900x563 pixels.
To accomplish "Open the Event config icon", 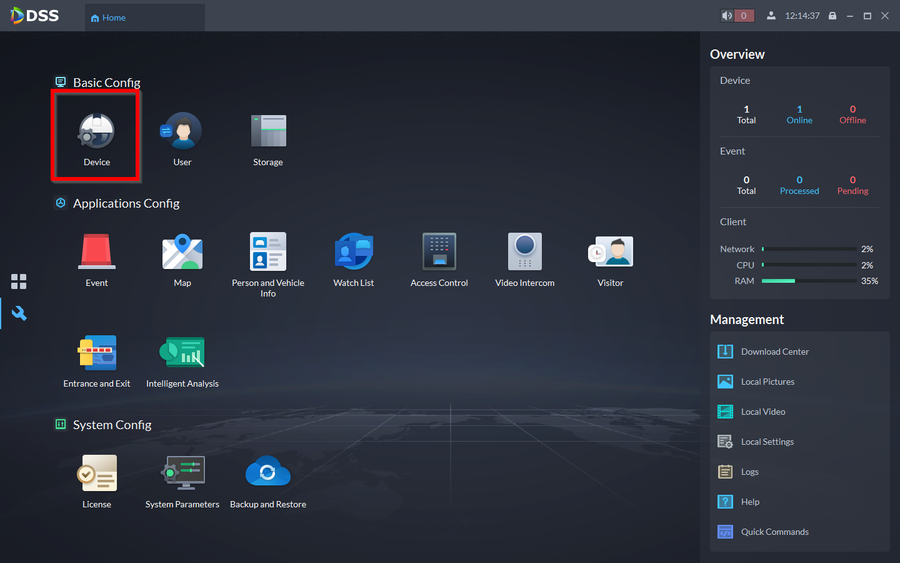I will pyautogui.click(x=97, y=255).
